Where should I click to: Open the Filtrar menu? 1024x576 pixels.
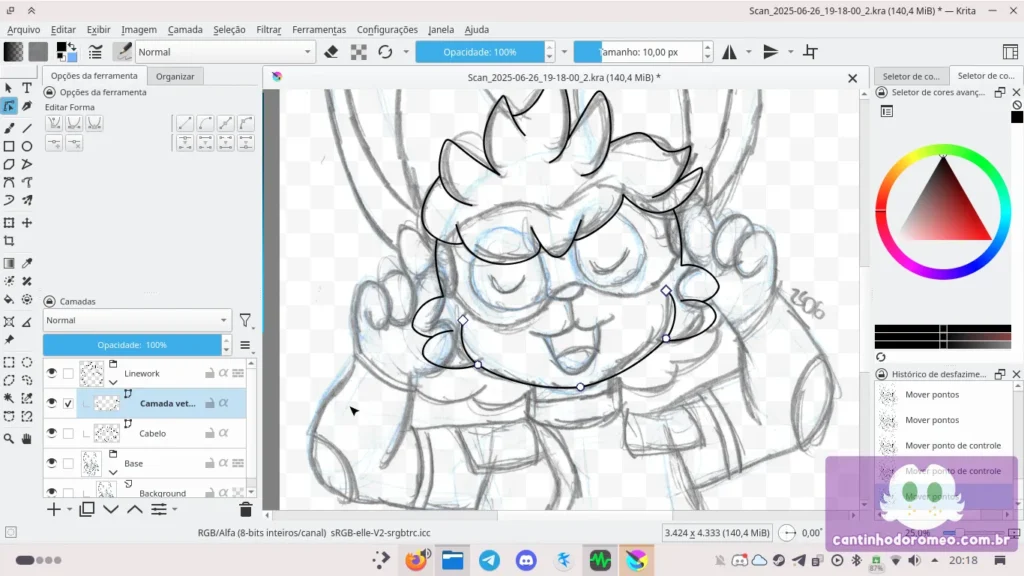pos(268,29)
